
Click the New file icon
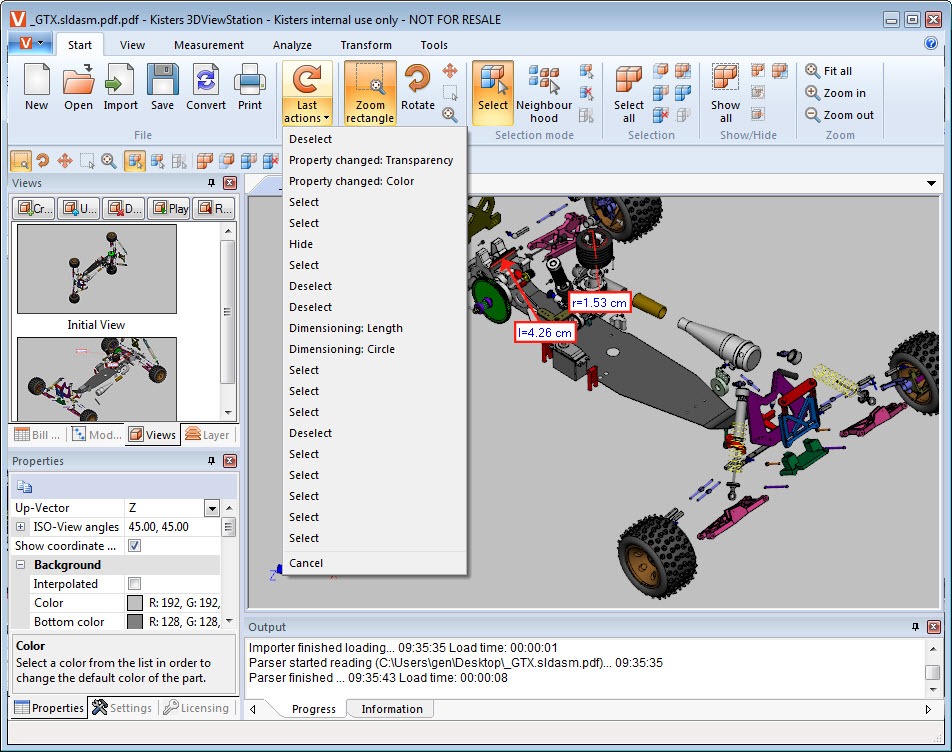coord(36,88)
